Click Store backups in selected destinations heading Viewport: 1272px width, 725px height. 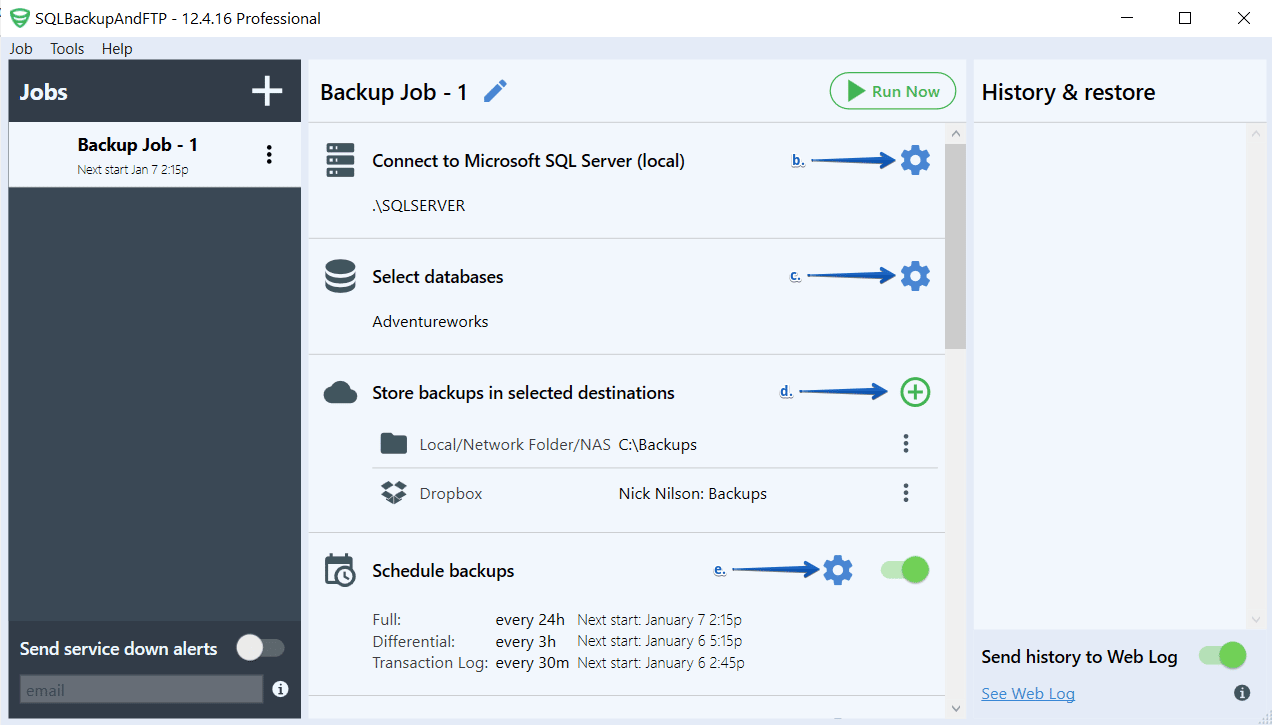[x=523, y=393]
